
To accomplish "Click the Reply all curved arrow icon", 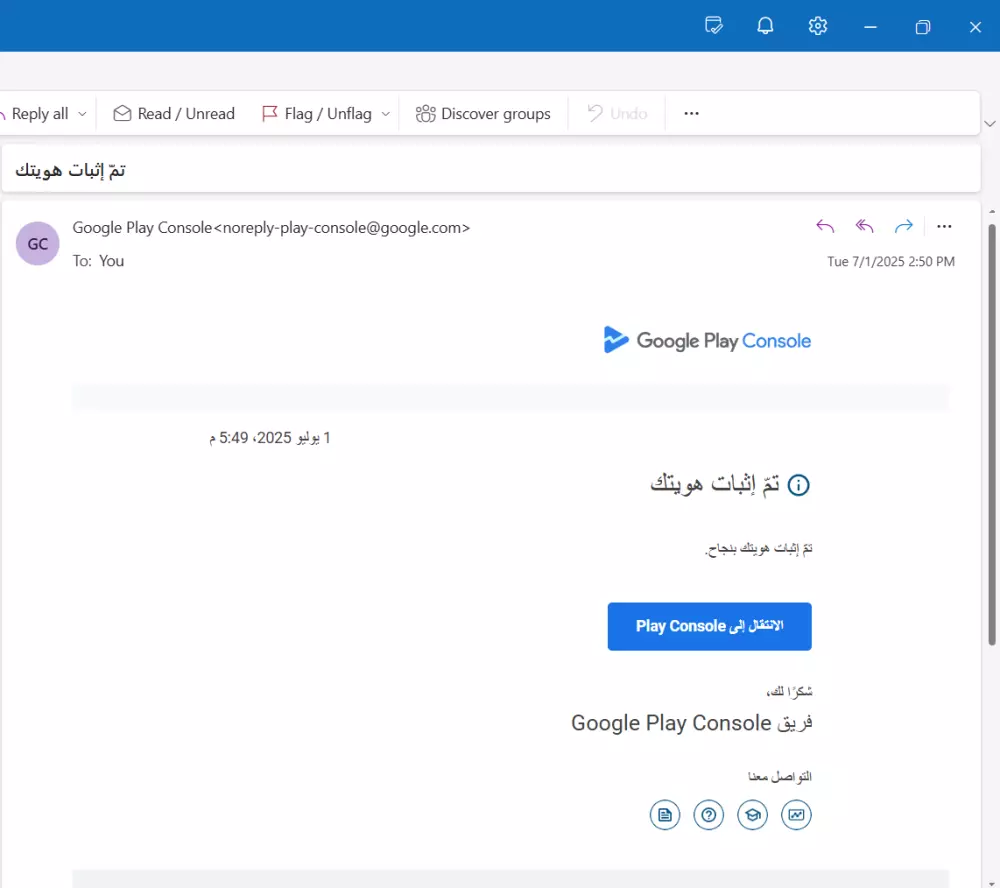I will (x=864, y=227).
